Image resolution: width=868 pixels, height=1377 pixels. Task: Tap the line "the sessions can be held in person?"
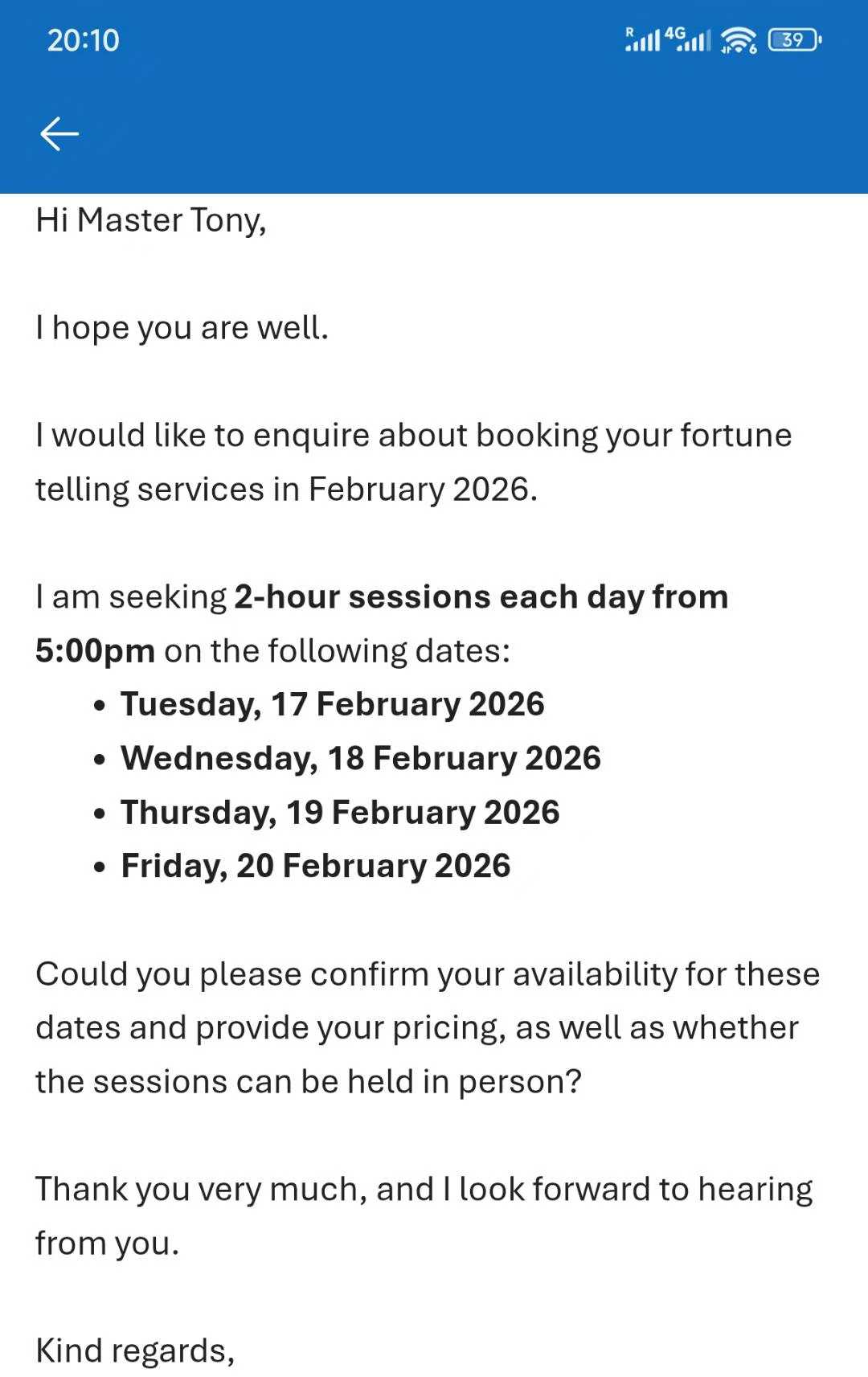[308, 1081]
